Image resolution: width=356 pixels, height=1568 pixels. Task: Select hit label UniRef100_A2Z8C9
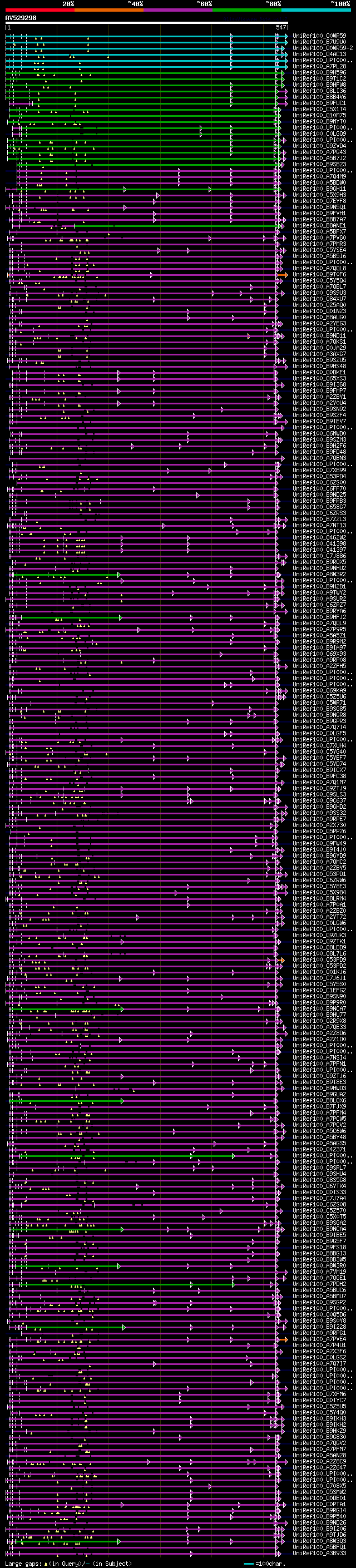[319, 1461]
